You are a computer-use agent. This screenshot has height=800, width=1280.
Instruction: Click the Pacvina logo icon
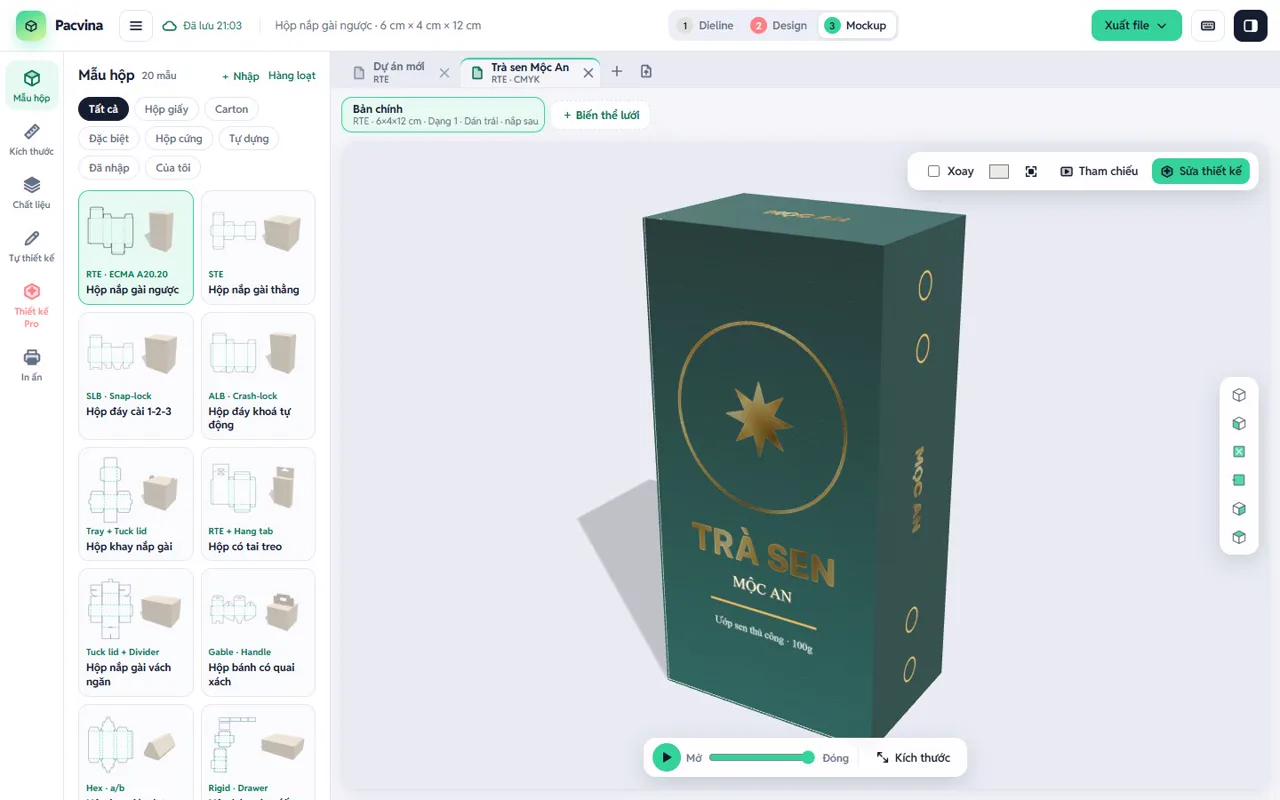31,26
